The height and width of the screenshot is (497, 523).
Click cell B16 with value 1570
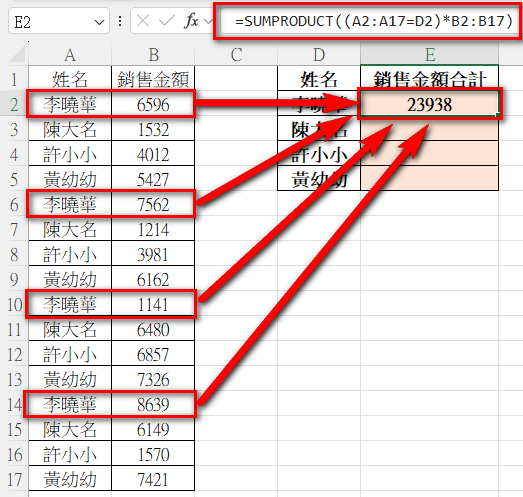point(153,454)
